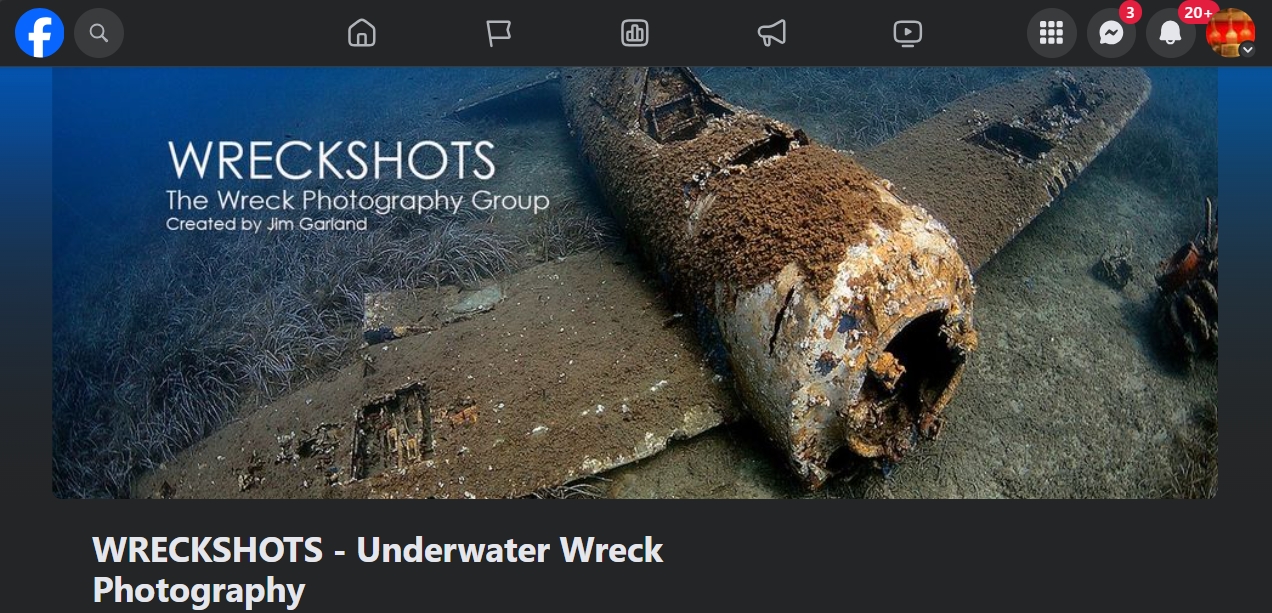Open the bar chart insights icon

[x=635, y=33]
